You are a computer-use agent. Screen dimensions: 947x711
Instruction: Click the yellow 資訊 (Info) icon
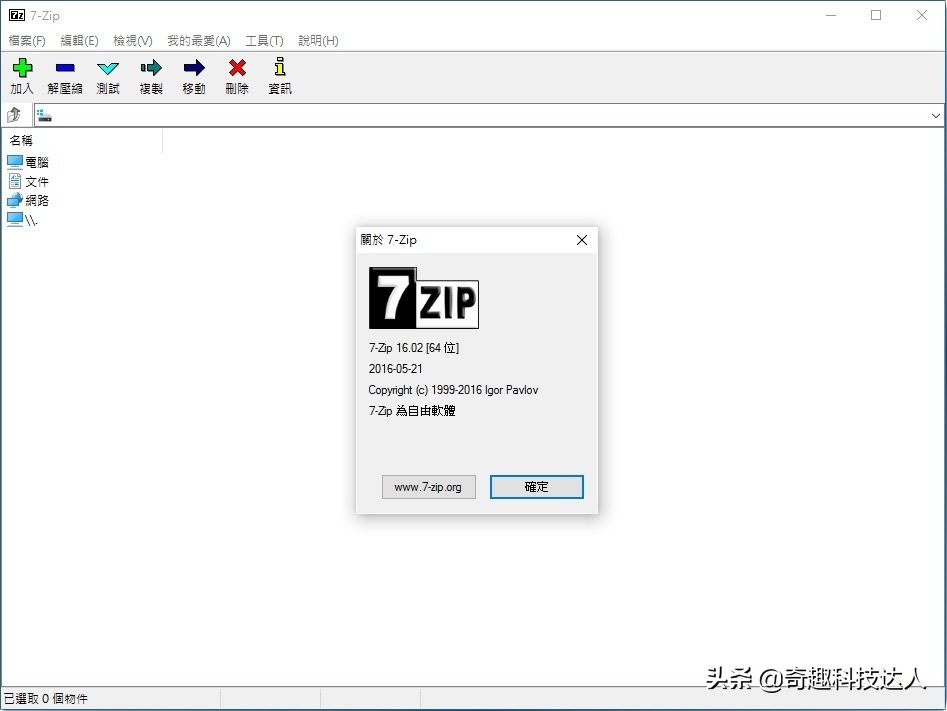click(280, 66)
